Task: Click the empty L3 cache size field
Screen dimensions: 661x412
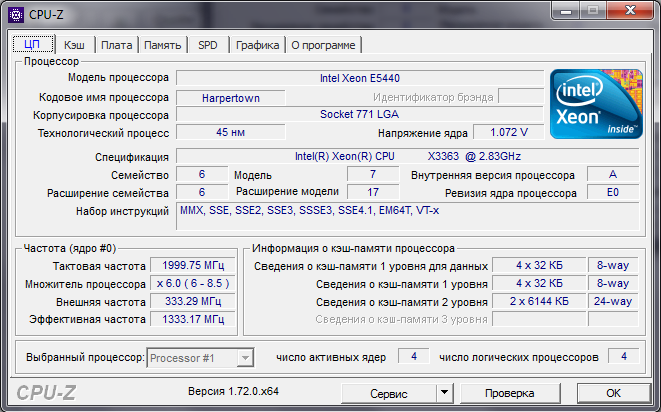Action: click(539, 319)
